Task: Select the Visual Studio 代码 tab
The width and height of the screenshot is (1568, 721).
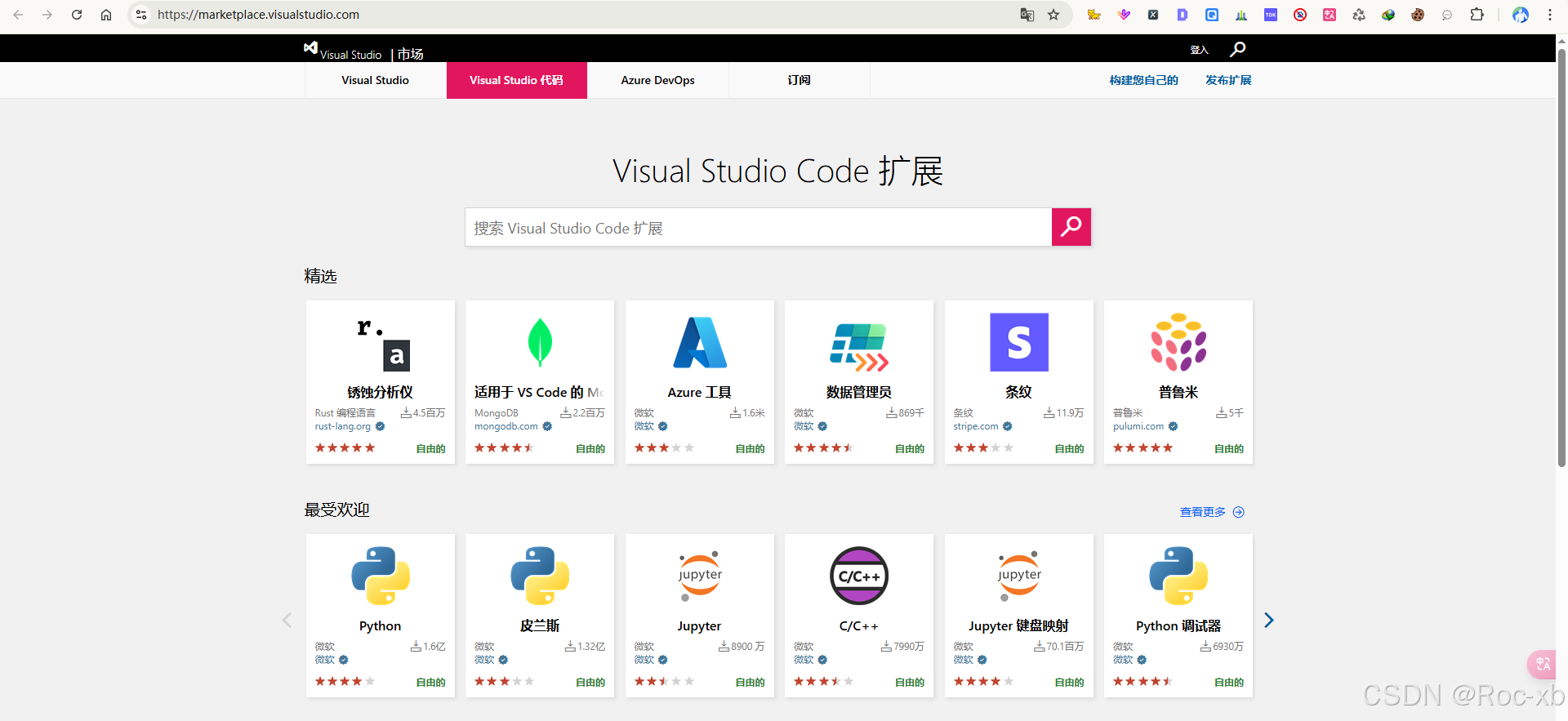Action: point(516,80)
